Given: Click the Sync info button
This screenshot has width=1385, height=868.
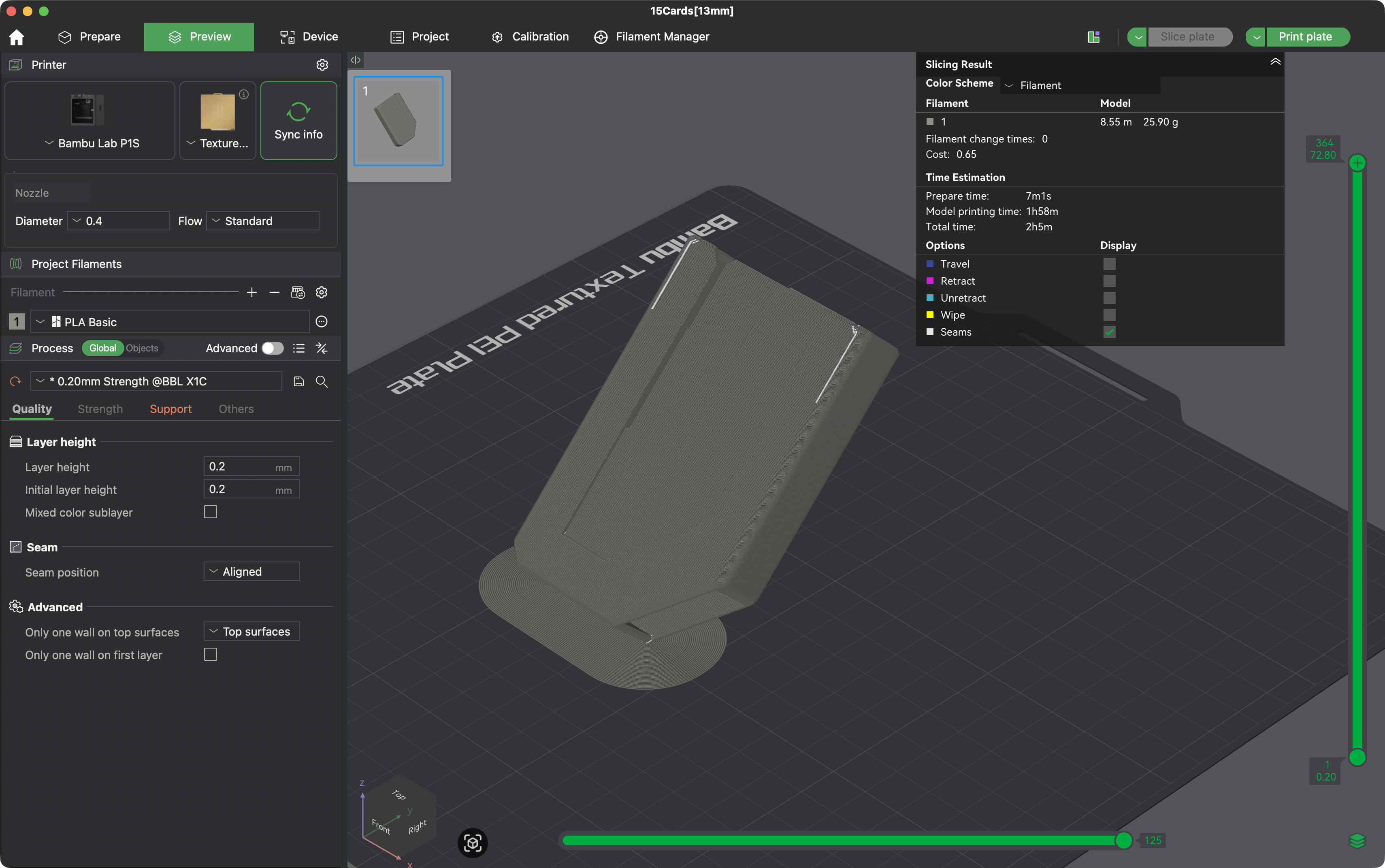Looking at the screenshot, I should (298, 121).
